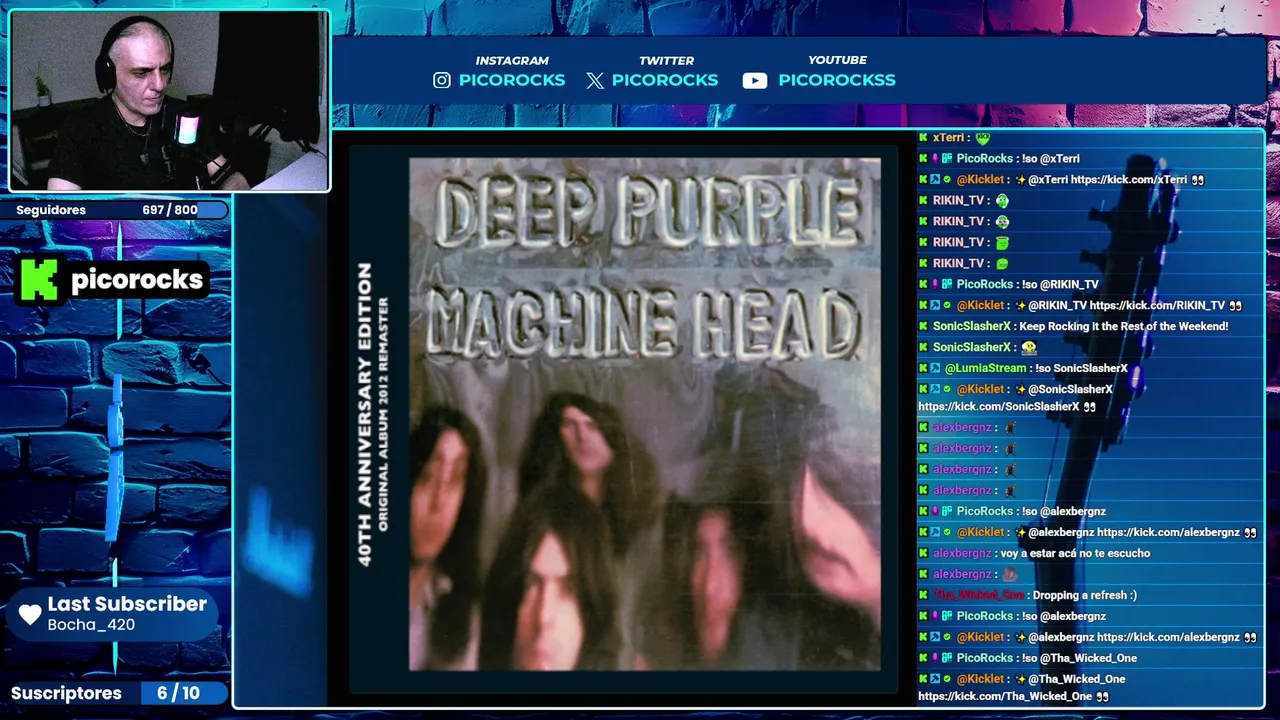Click the verified checkmark badge on Kicklet's @xTerri message
The width and height of the screenshot is (1280, 720).
pyautogui.click(x=947, y=180)
